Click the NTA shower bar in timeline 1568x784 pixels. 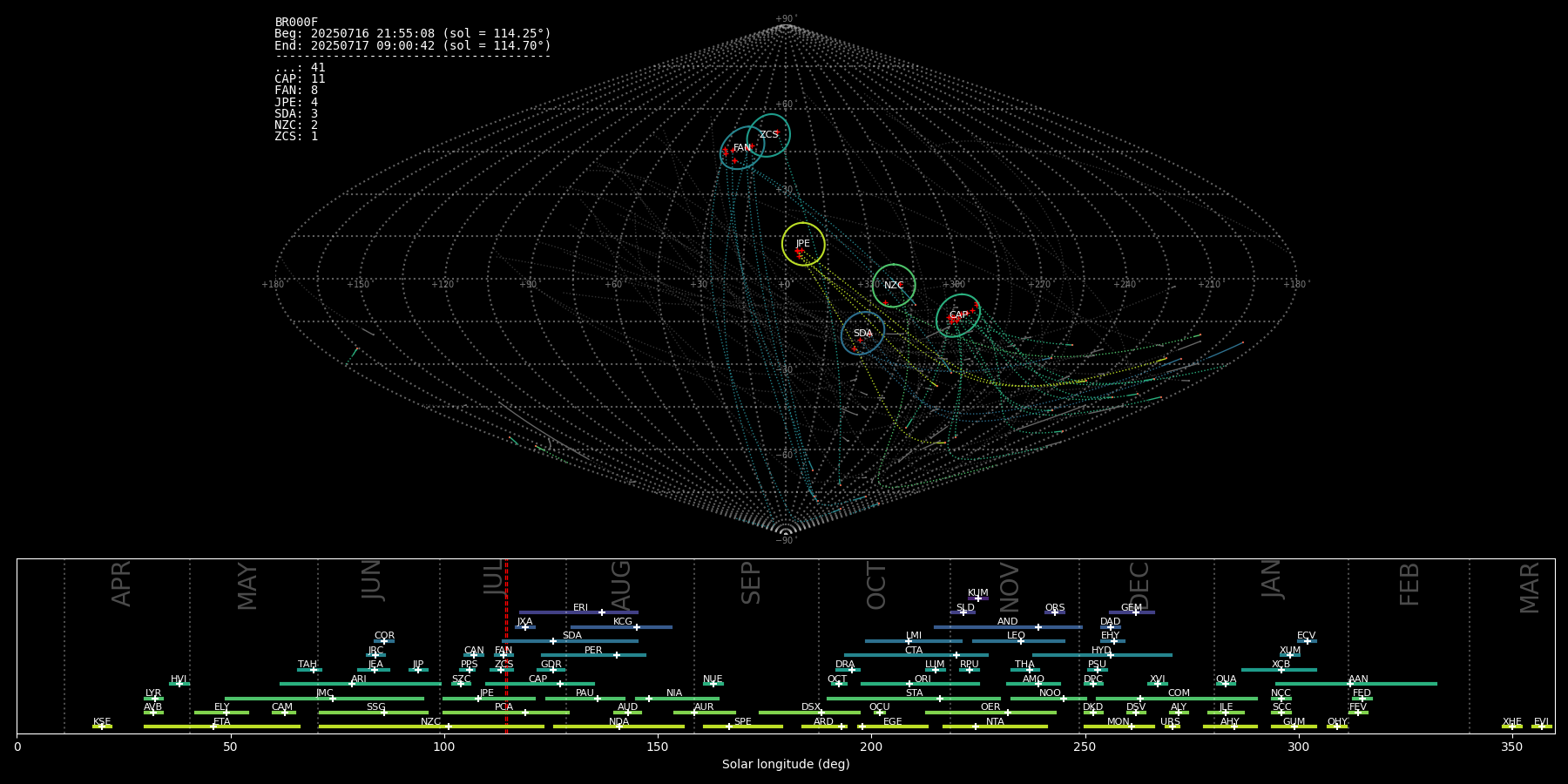[995, 727]
